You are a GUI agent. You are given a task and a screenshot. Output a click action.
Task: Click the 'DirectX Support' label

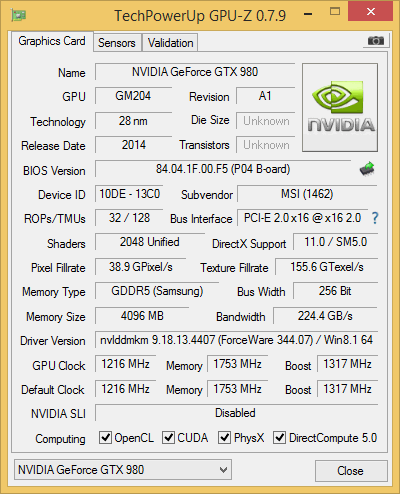(249, 244)
